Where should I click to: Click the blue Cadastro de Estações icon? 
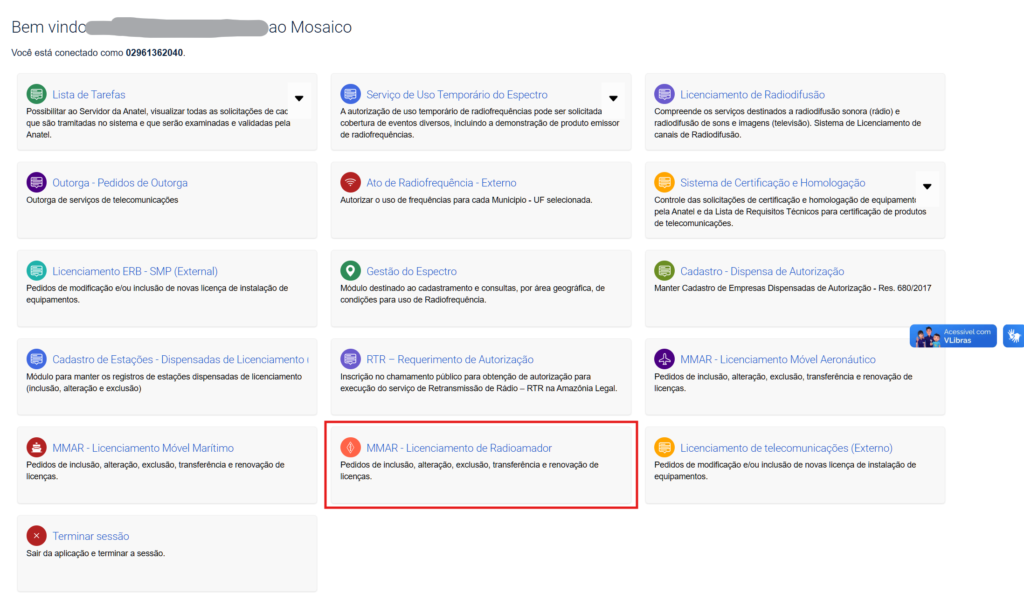tap(37, 359)
